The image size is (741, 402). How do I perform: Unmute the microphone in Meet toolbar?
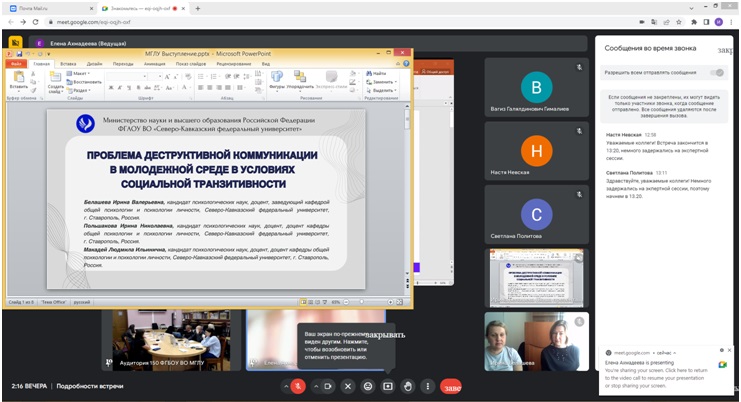[298, 386]
